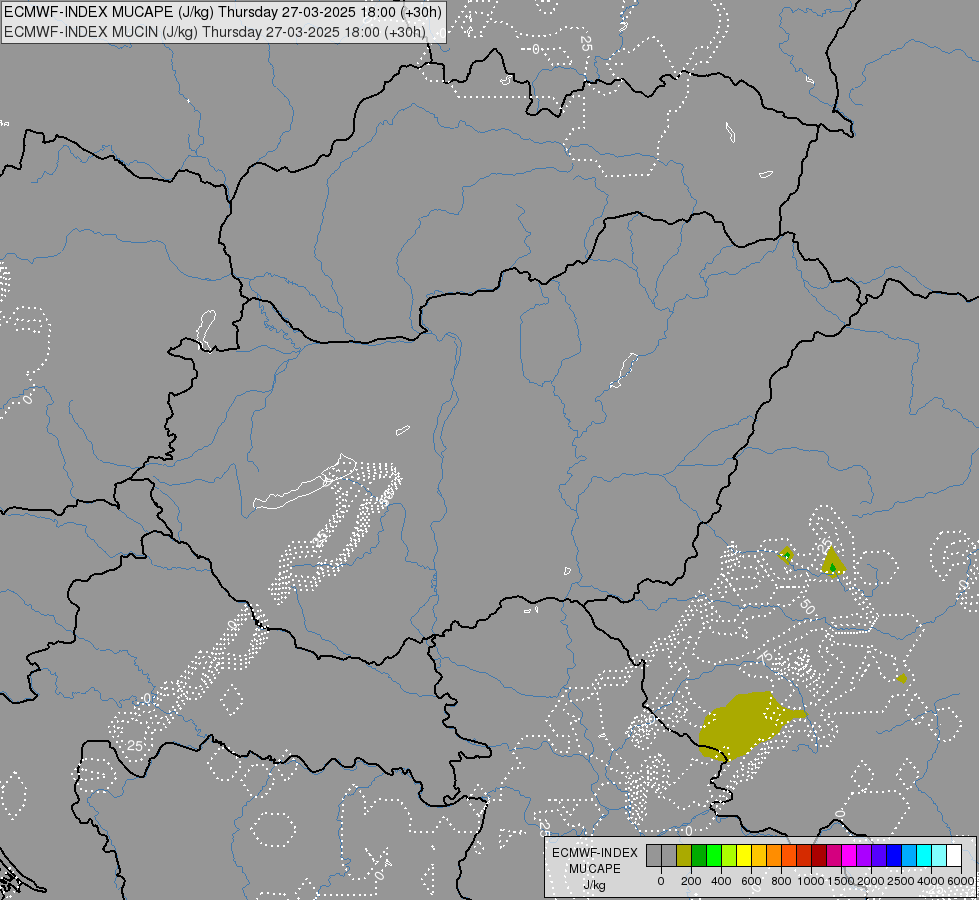Click the legend value label 800
Viewport: 979px width, 900px height.
pos(781,881)
